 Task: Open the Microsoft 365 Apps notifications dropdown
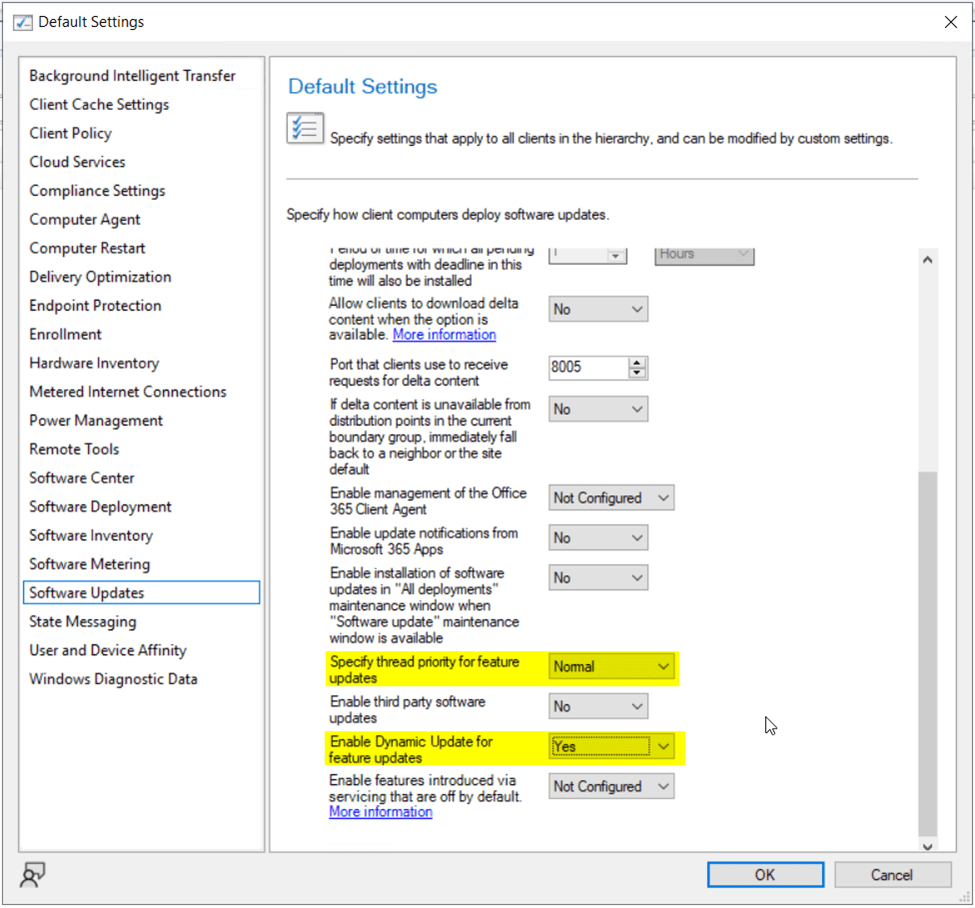(598, 538)
